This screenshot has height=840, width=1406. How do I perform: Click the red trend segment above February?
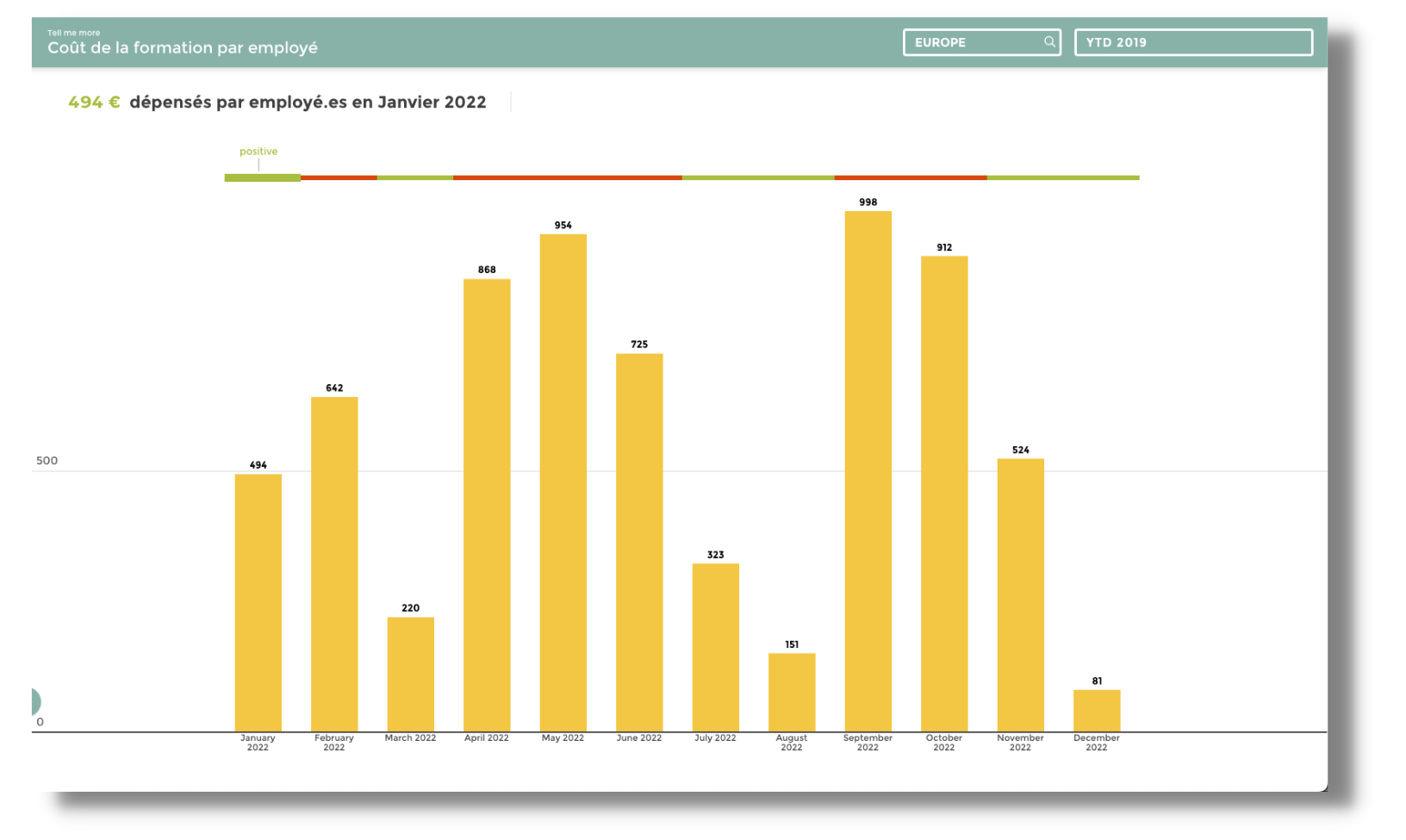(339, 177)
